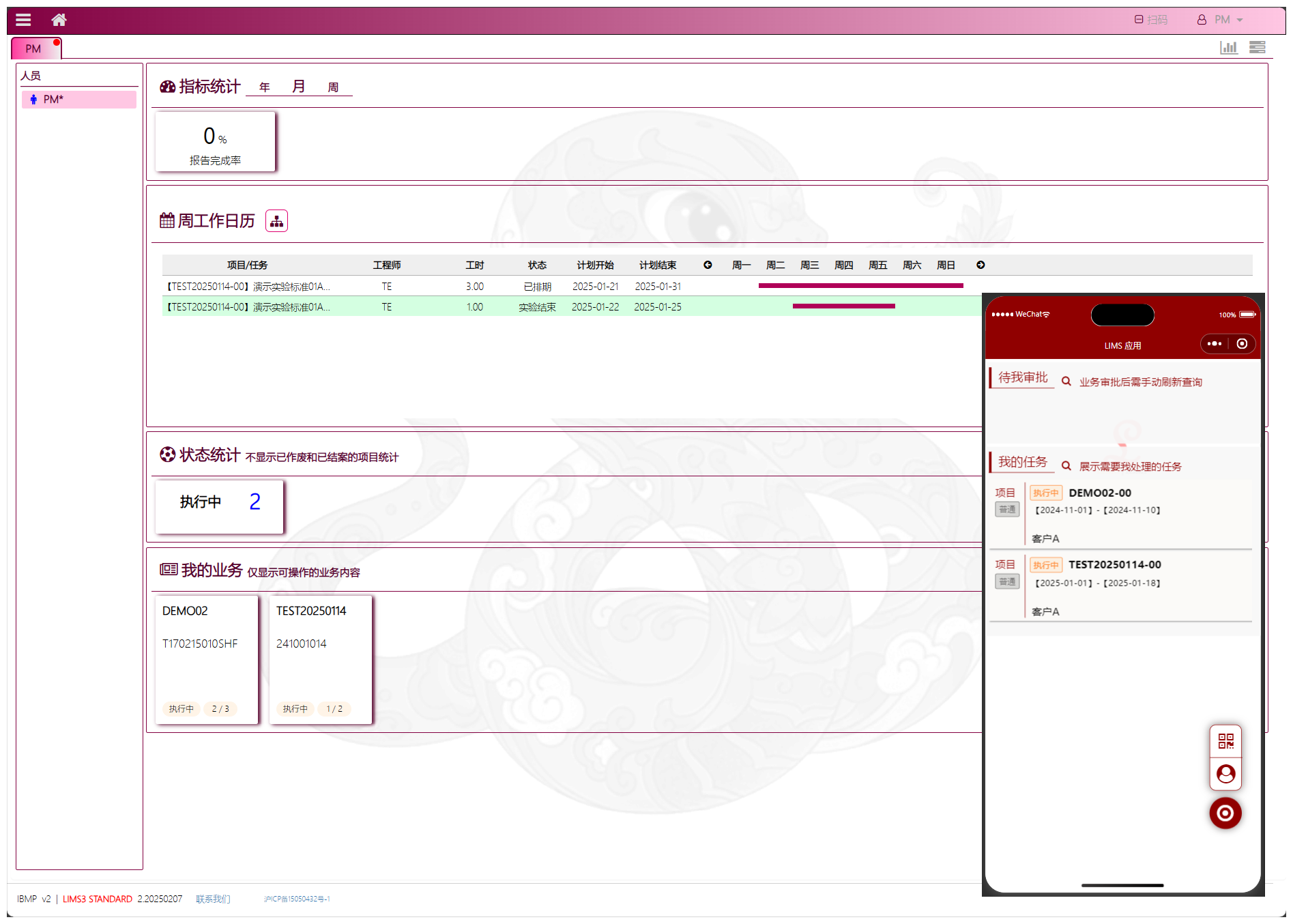The width and height of the screenshot is (1293, 924).
Task: Click the home icon in the header
Action: (x=59, y=20)
